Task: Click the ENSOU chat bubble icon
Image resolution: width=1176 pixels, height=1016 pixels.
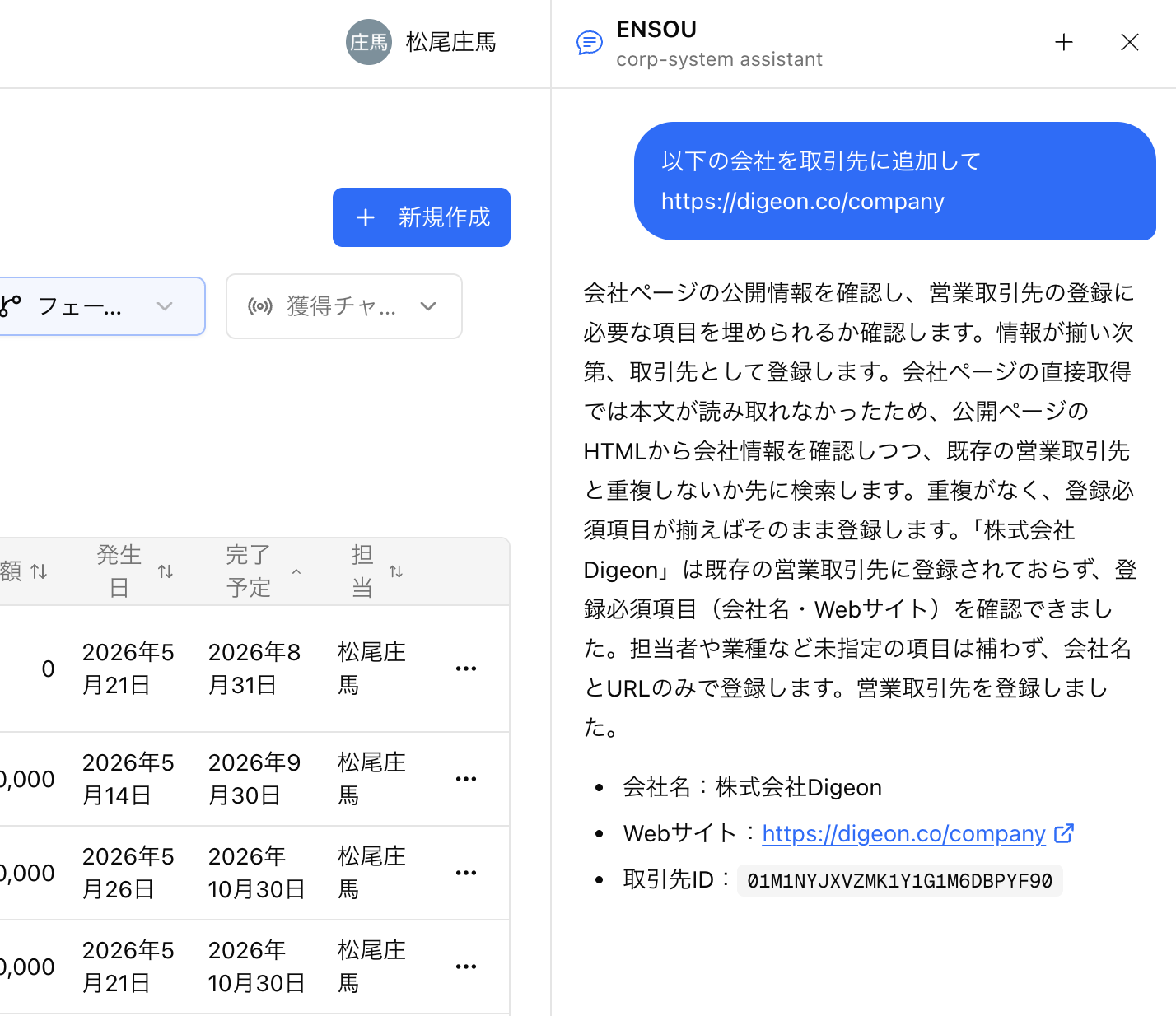Action: tap(590, 42)
